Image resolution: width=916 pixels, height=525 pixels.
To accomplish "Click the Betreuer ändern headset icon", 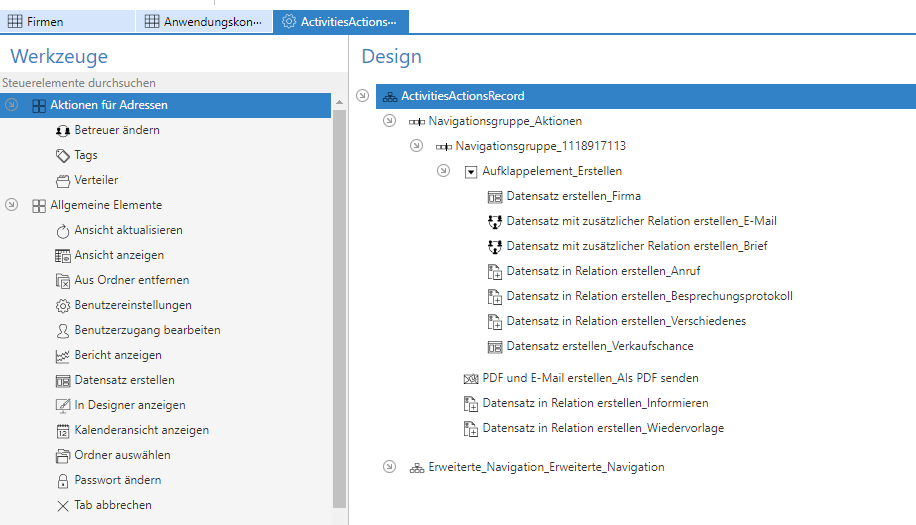I will click(62, 130).
